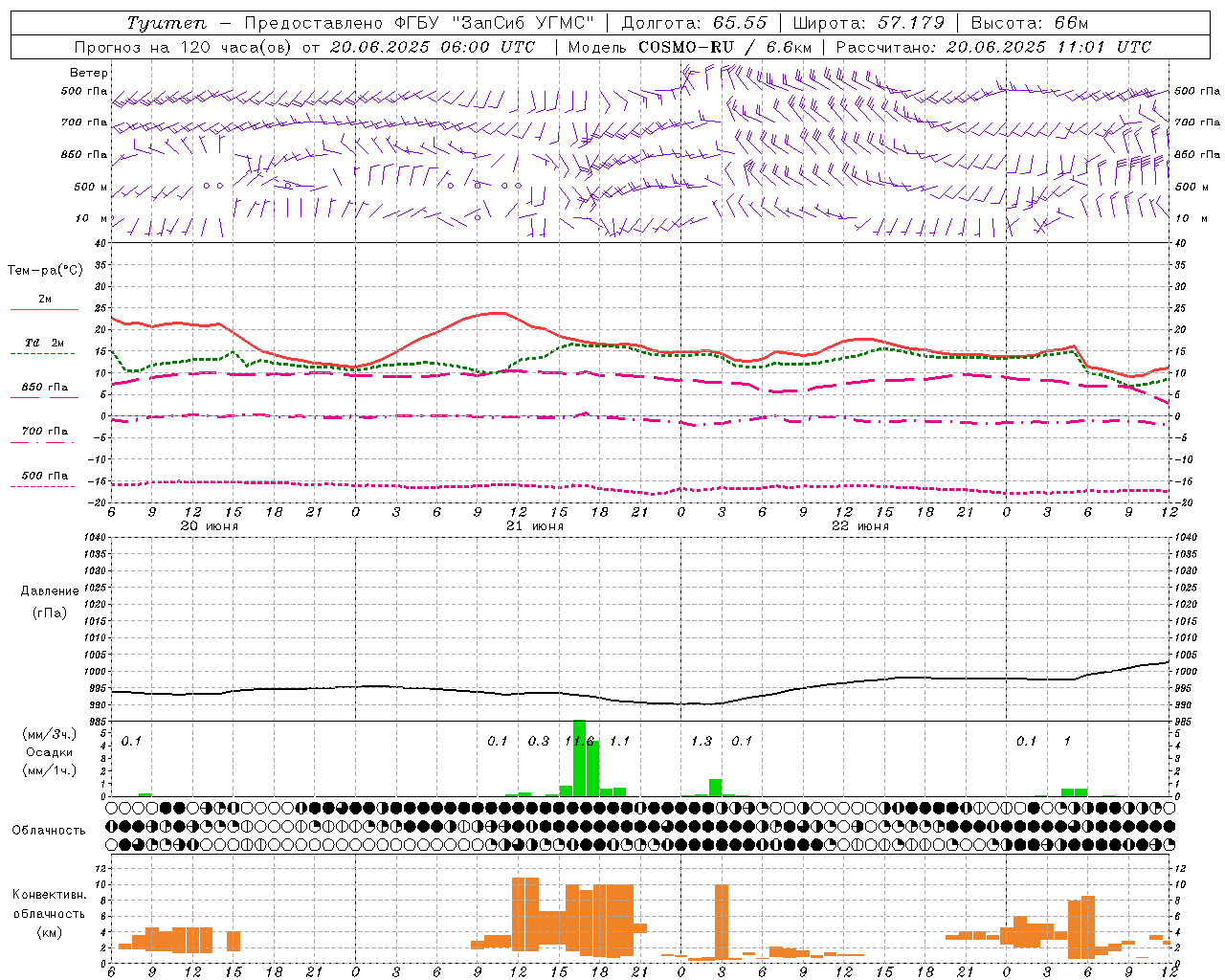
Task: Click the "0.3" precipitation total value
Action: (x=539, y=741)
